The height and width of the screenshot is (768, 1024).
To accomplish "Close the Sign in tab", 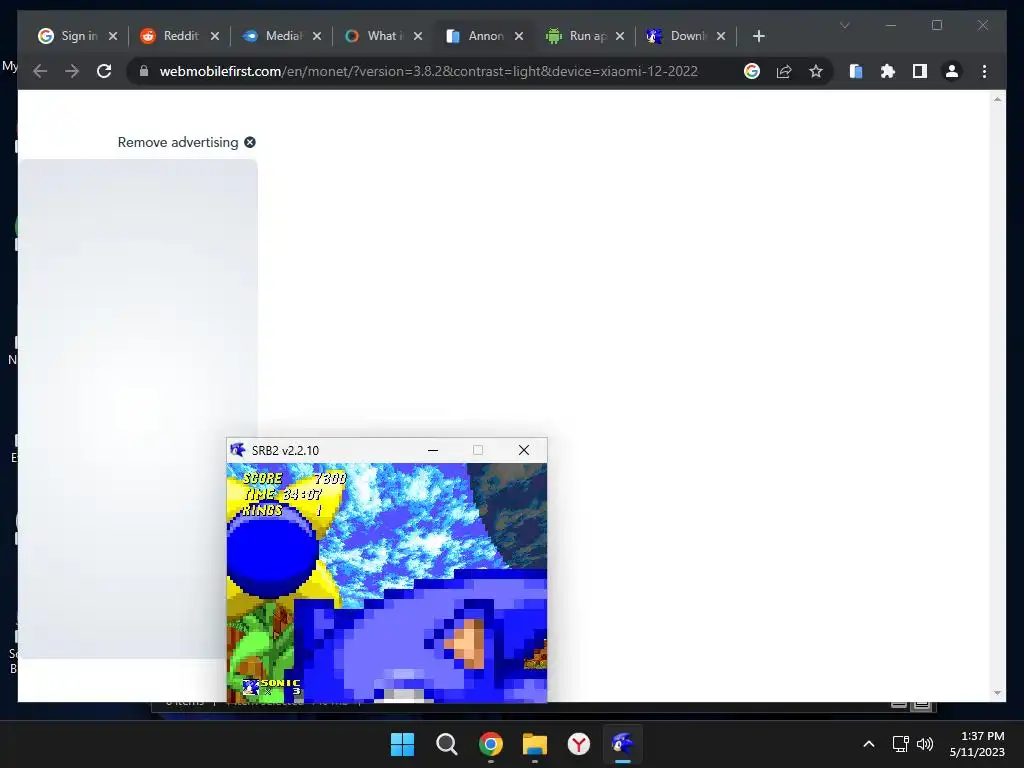I will coord(113,36).
